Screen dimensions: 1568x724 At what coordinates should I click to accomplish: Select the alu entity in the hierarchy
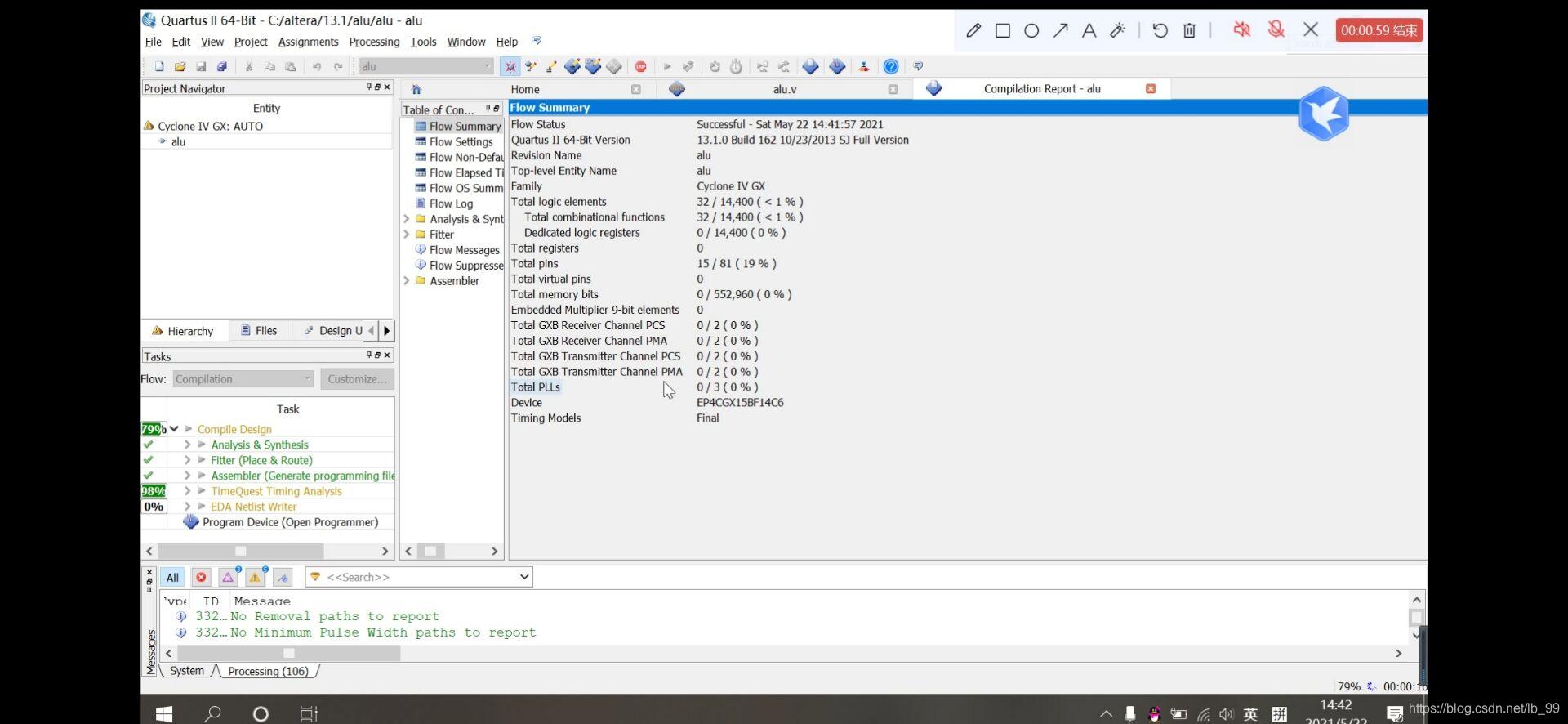click(178, 141)
